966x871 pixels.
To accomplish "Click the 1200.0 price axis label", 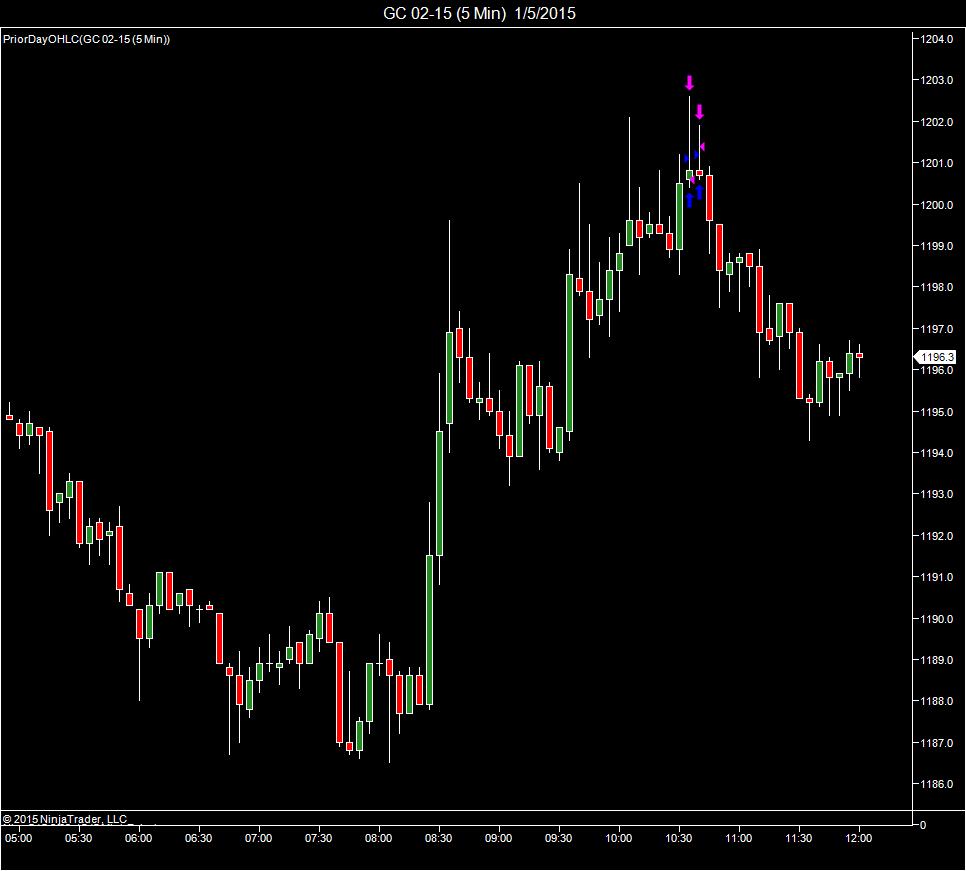I will pyautogui.click(x=936, y=205).
